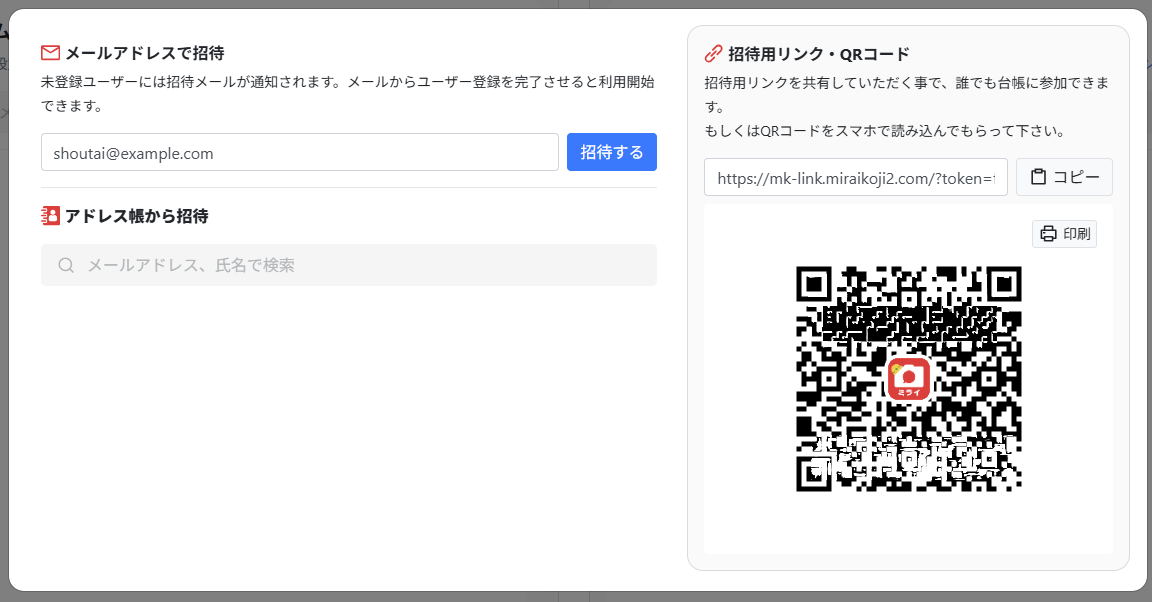This screenshot has width=1152, height=602.
Task: Select the invitation URL text field
Action: coord(855,178)
